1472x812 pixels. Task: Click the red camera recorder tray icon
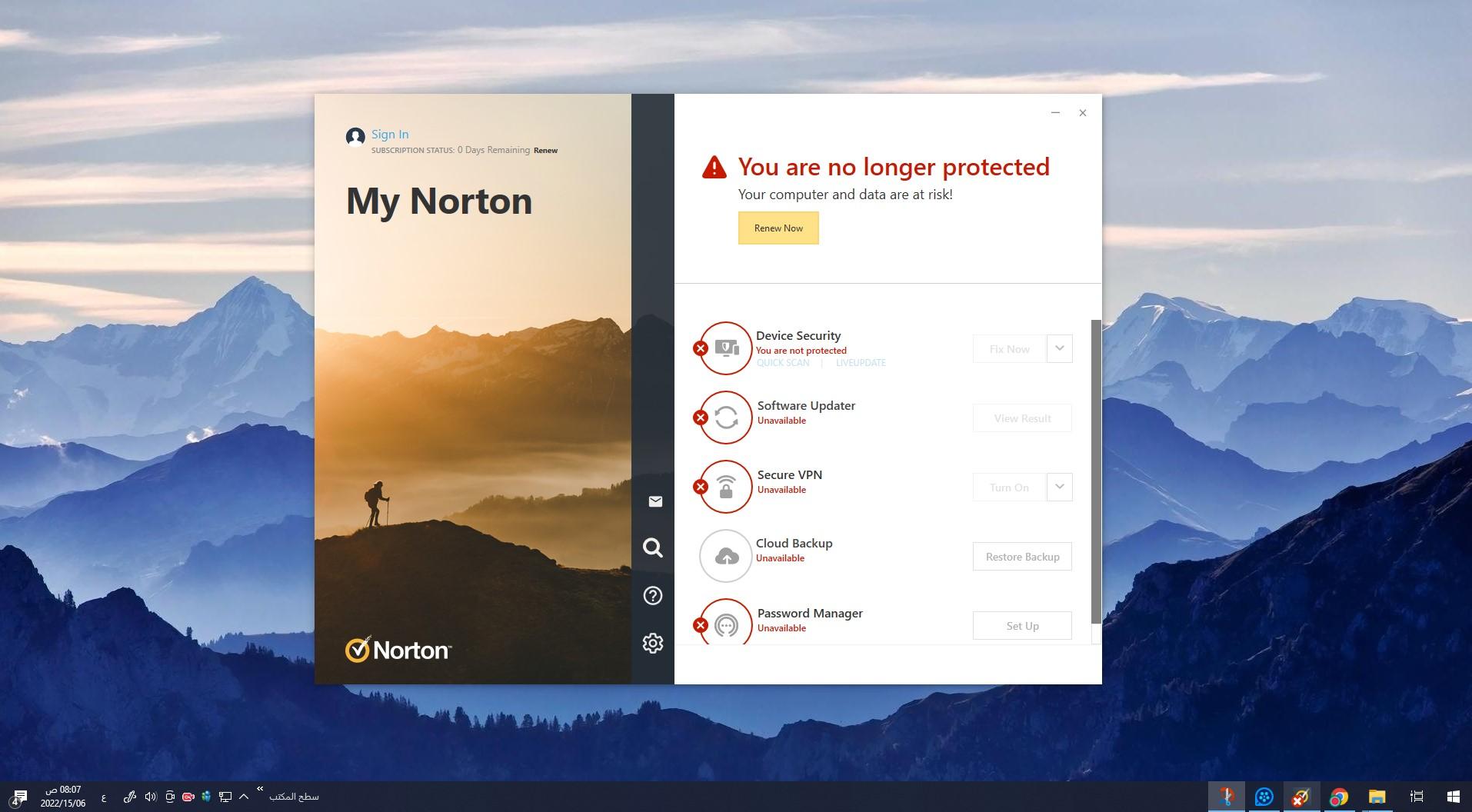point(188,797)
